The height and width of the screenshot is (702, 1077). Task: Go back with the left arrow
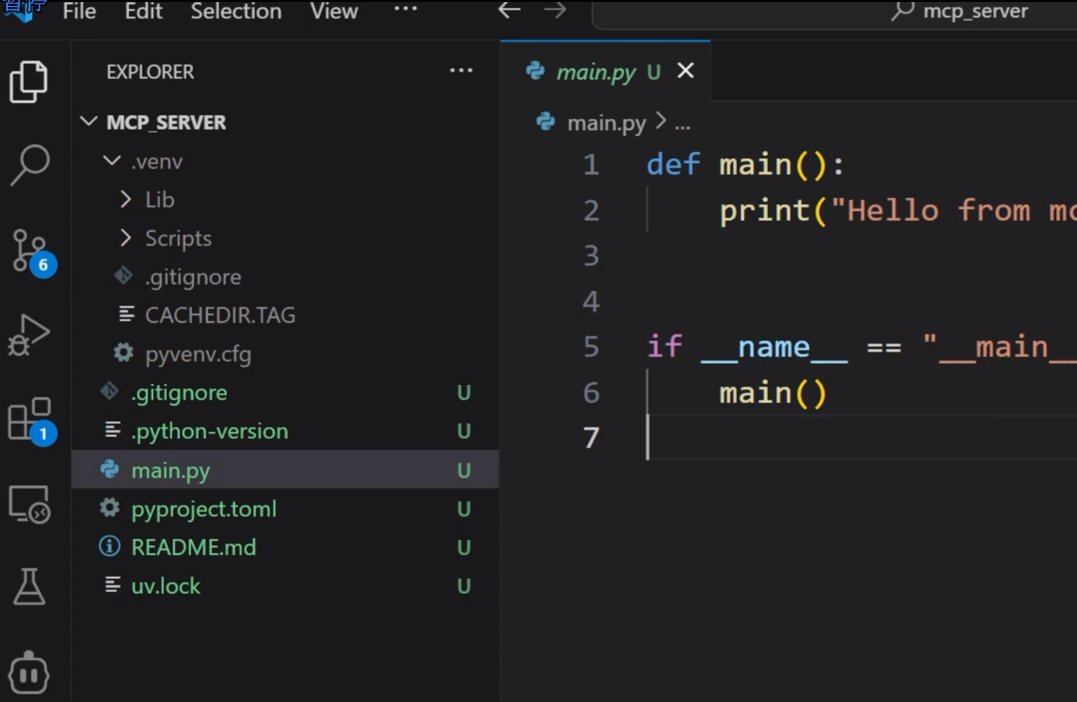point(509,10)
